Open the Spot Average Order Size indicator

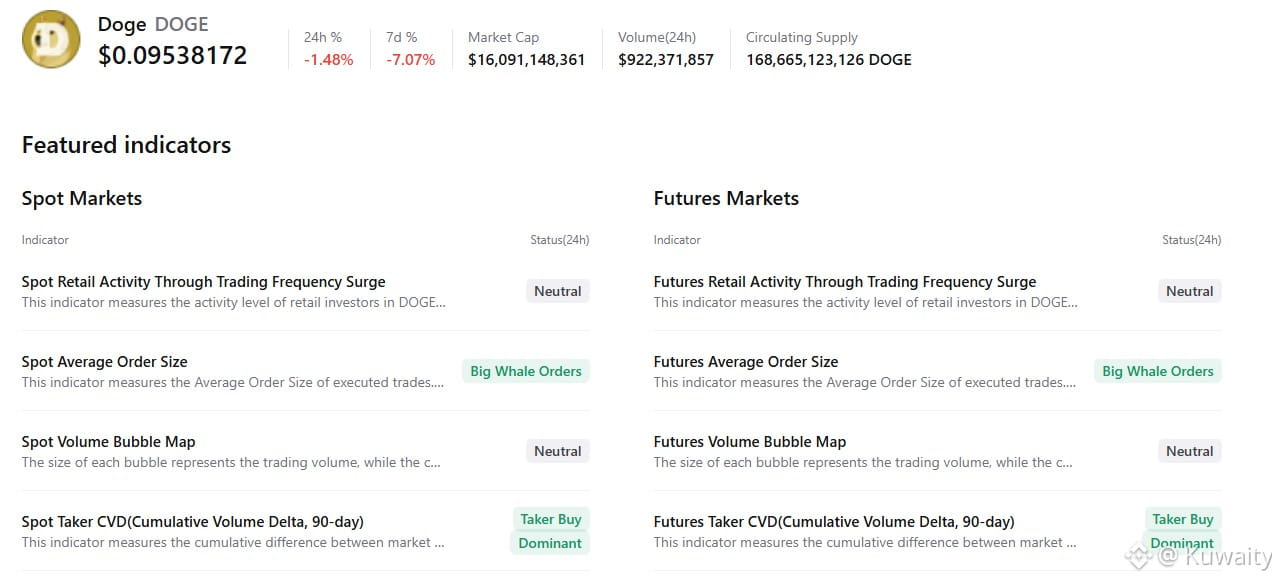[x=104, y=362]
